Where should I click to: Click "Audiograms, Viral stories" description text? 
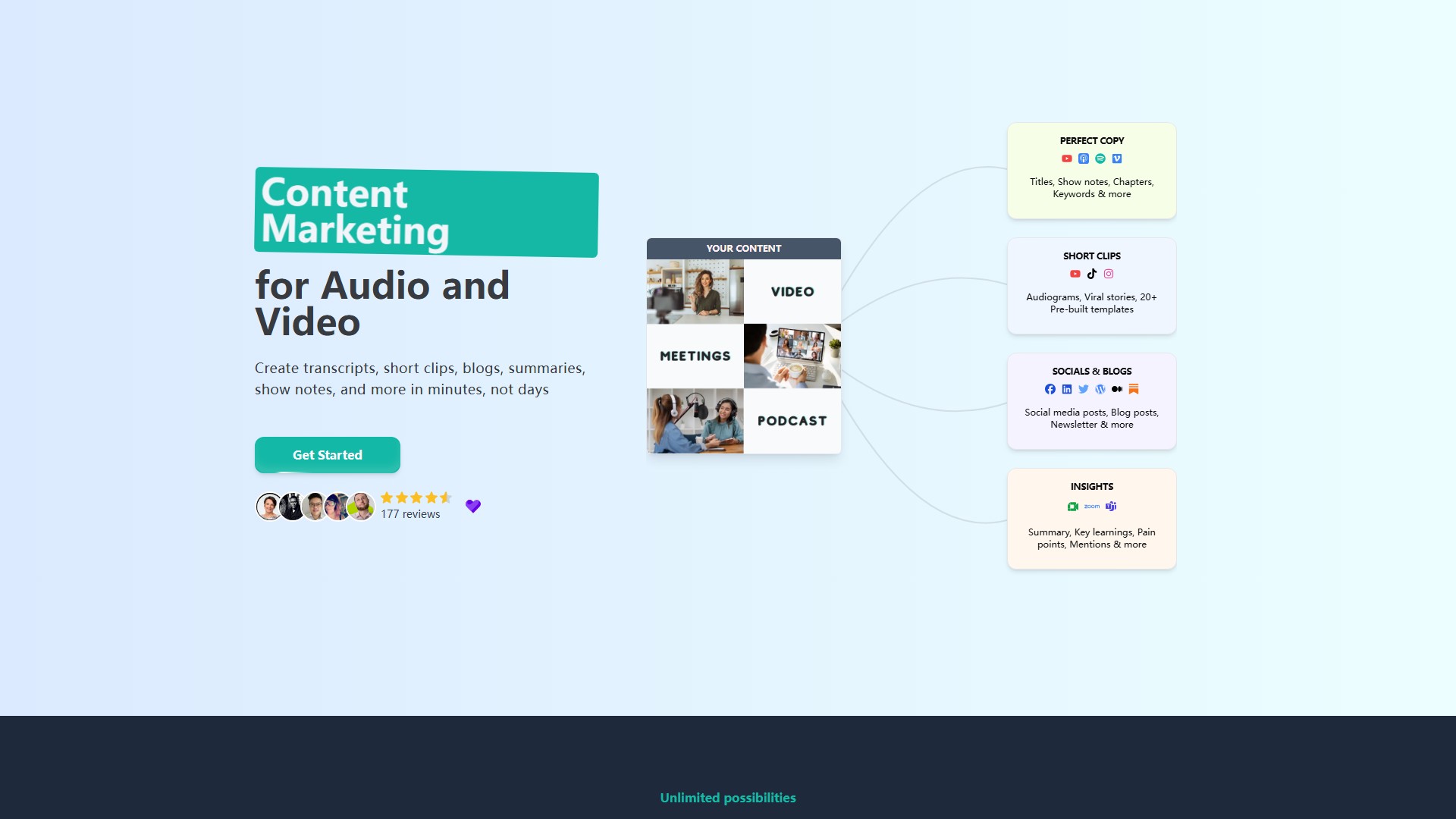point(1092,303)
